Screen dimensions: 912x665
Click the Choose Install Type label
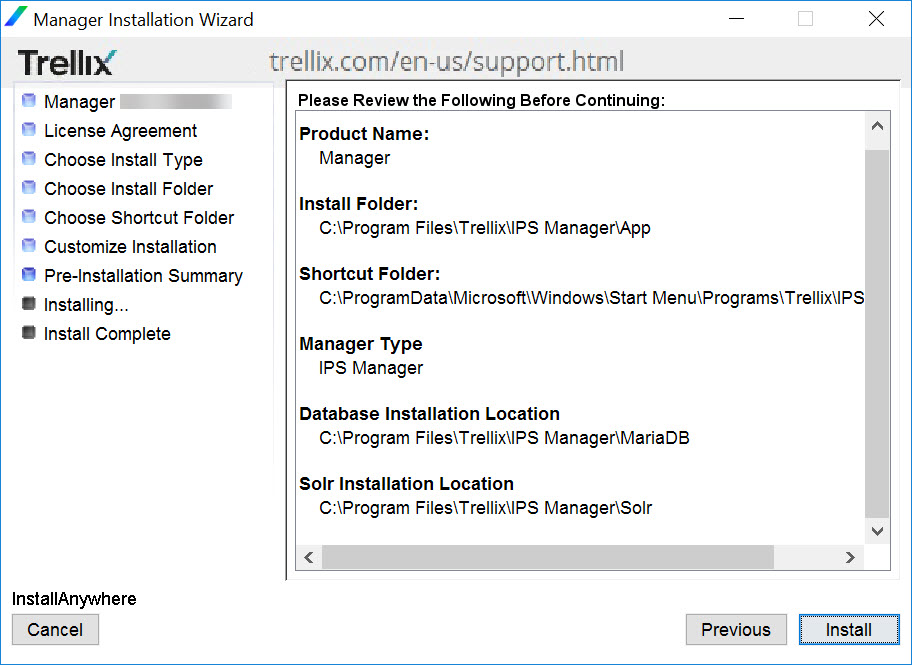(123, 160)
